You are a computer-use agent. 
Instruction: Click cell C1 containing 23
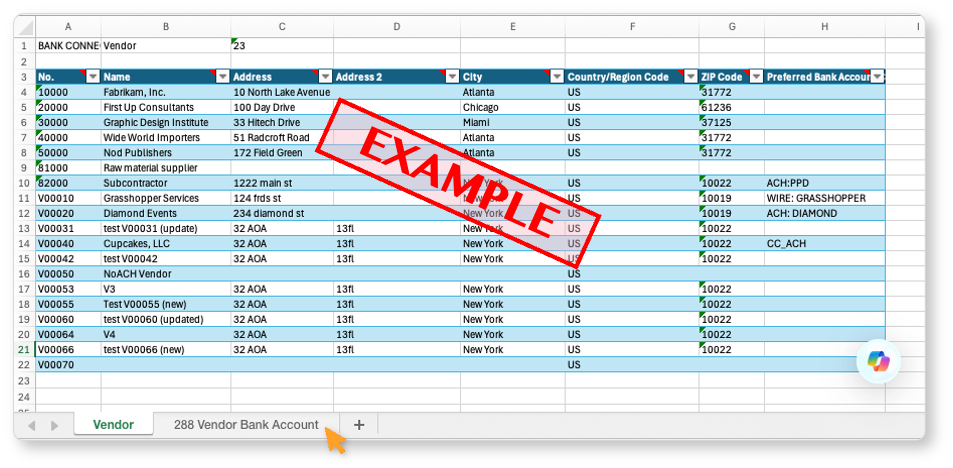(x=282, y=46)
